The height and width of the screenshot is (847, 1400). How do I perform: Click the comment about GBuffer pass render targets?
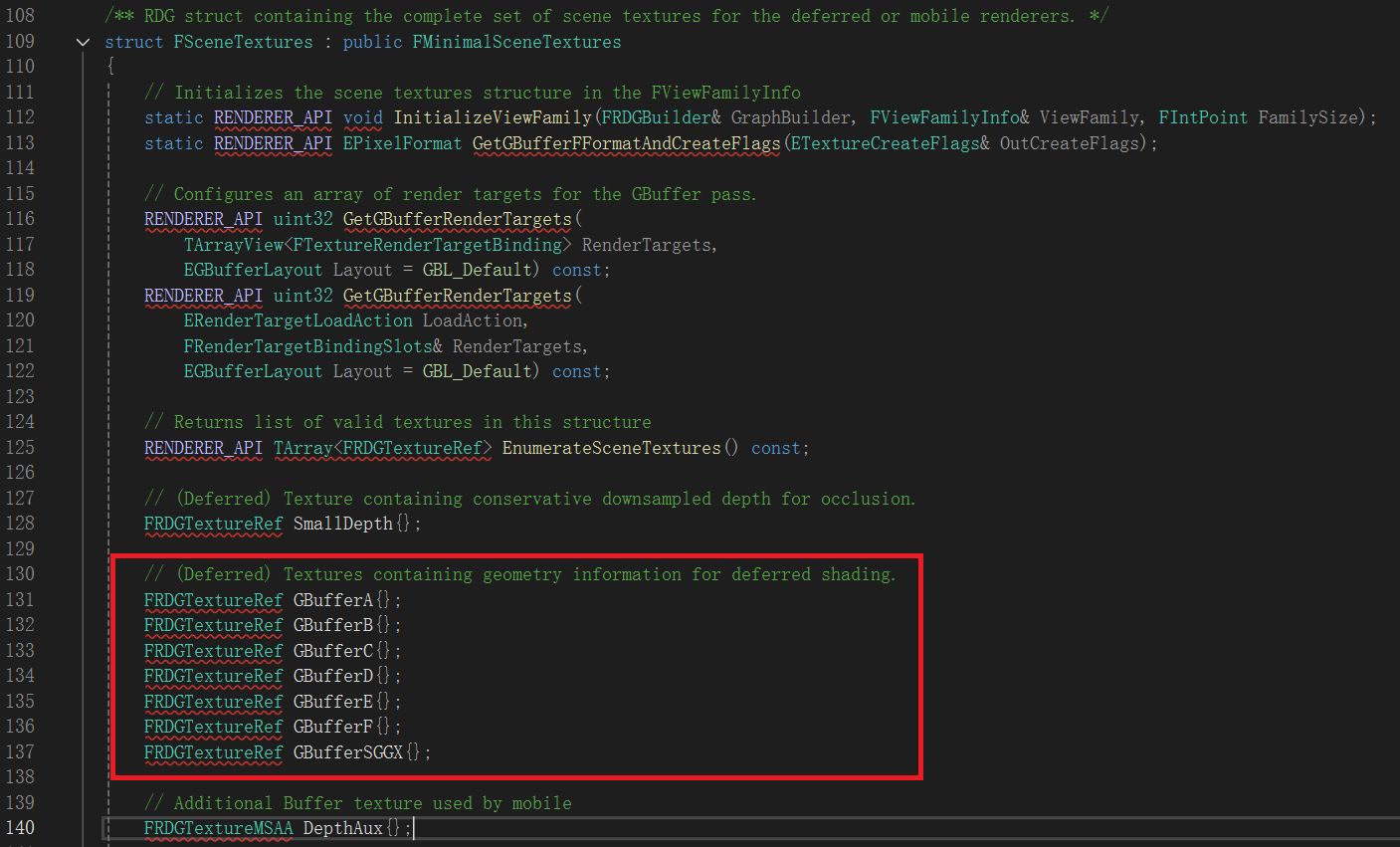450,194
